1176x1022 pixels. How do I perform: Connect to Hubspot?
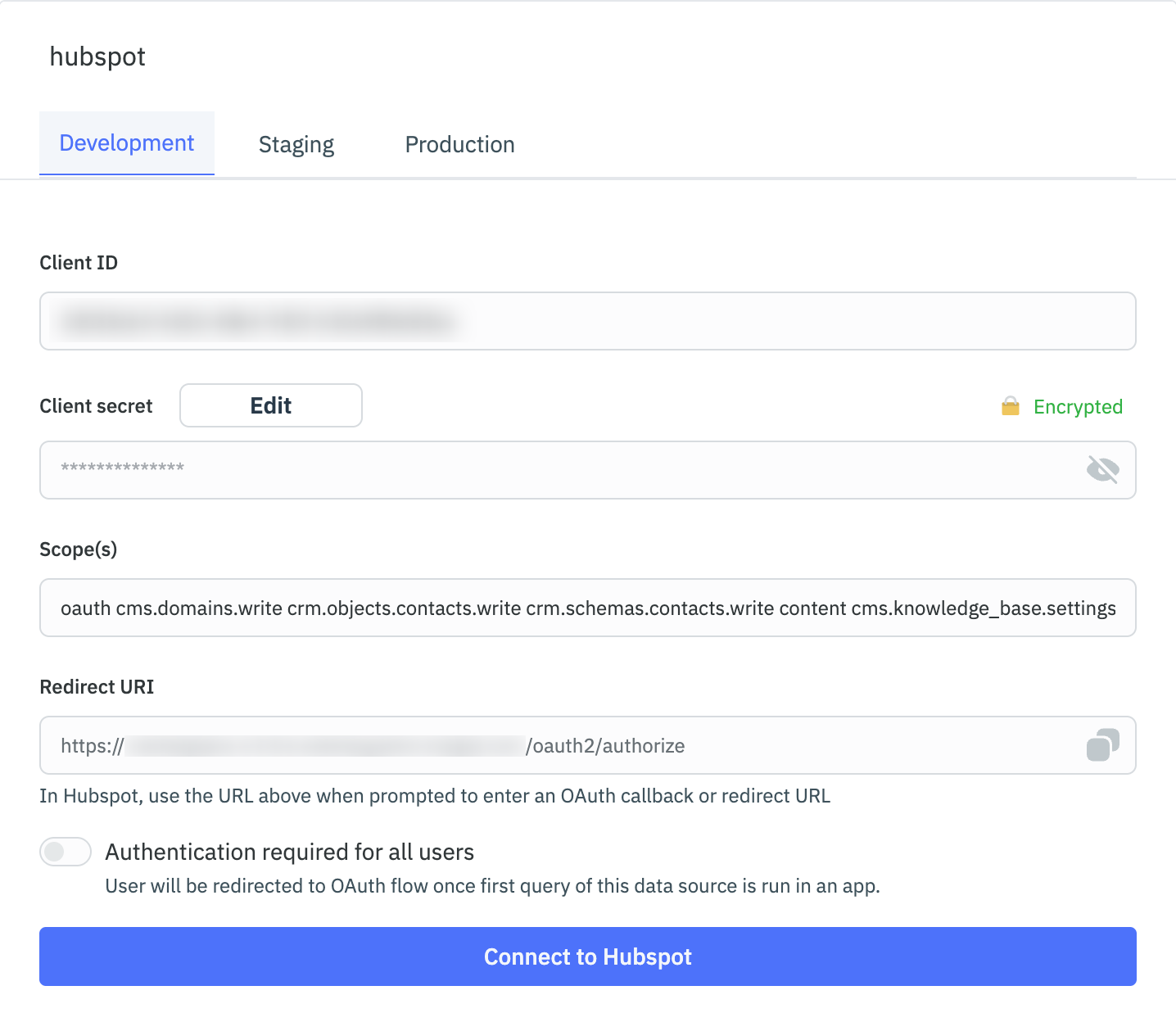click(x=588, y=956)
